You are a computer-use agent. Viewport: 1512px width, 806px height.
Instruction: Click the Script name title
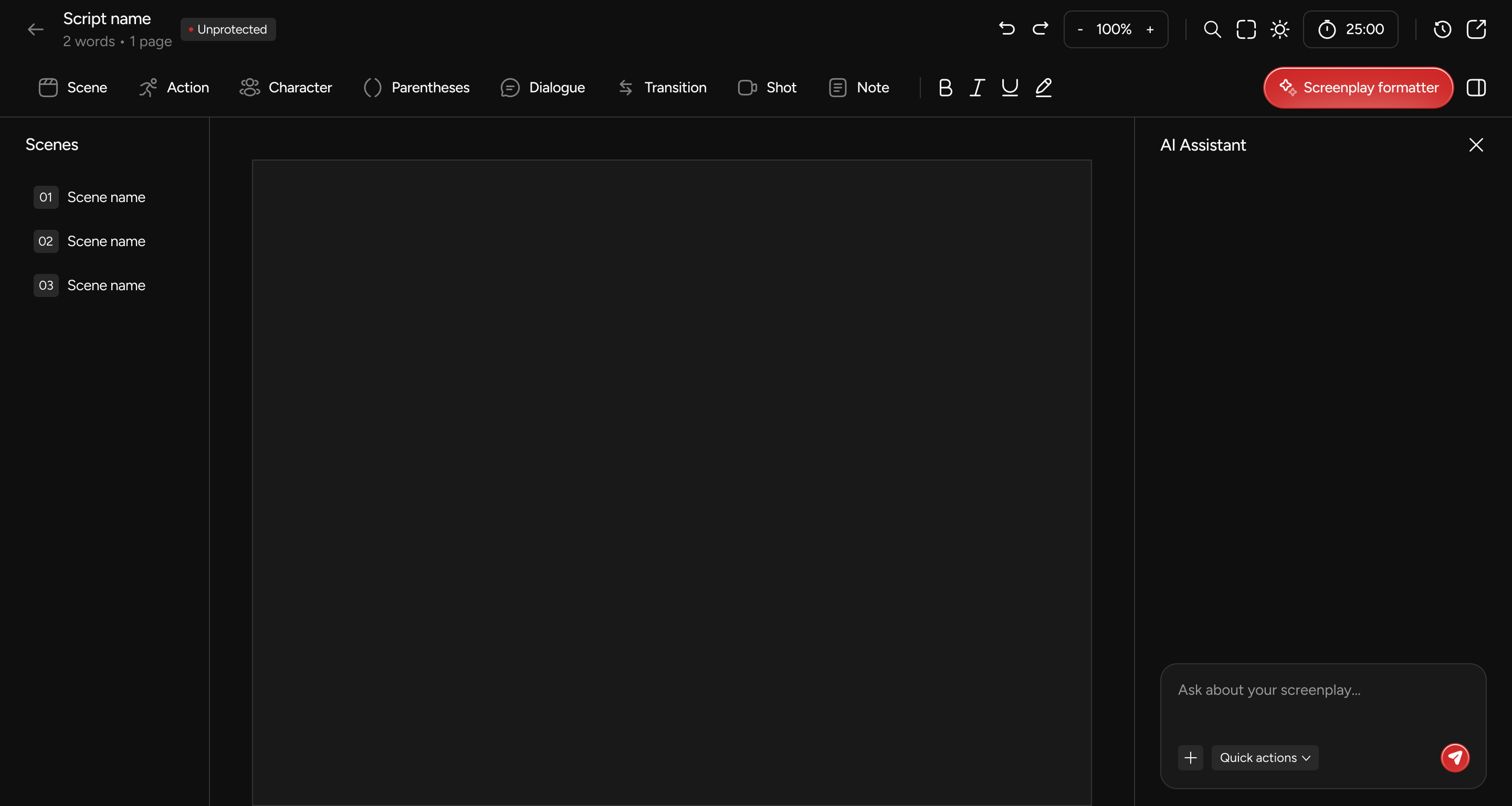tap(107, 19)
